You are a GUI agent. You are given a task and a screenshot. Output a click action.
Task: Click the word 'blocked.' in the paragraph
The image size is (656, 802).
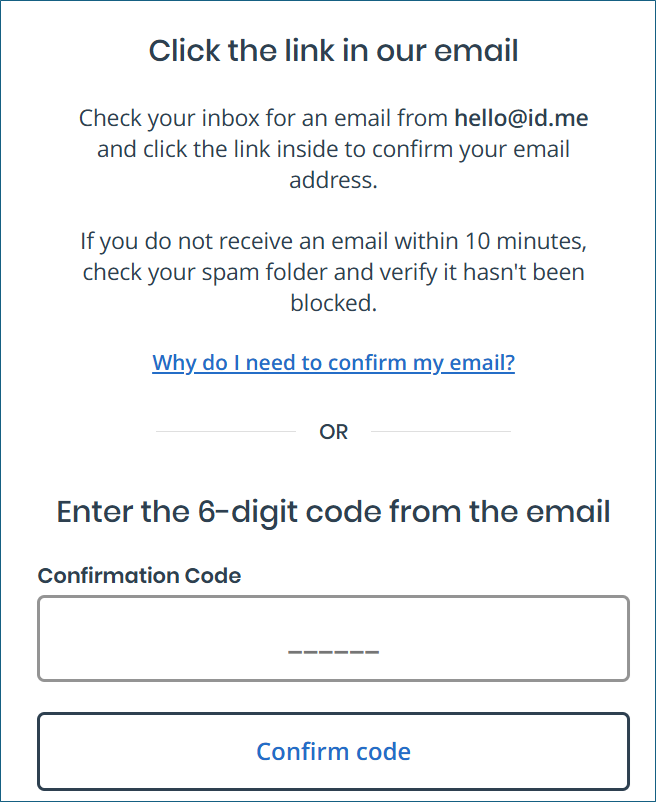point(333,303)
